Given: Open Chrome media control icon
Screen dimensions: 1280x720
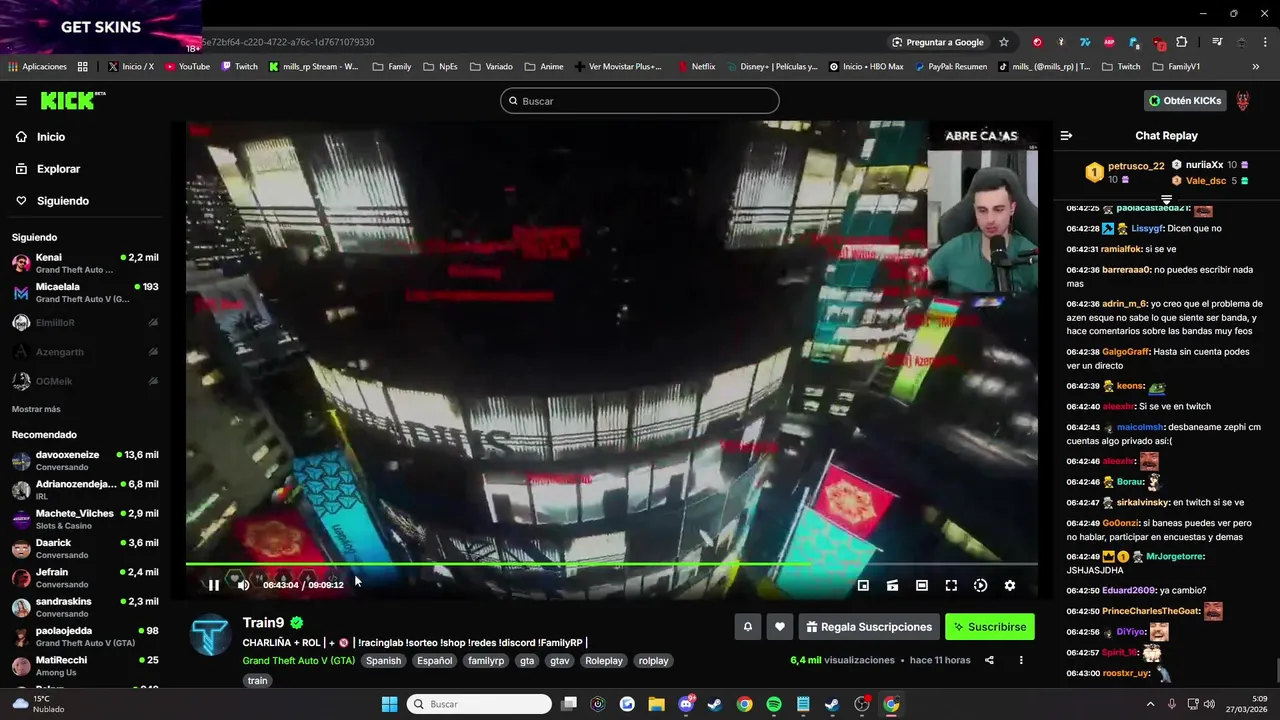Looking at the screenshot, I should tap(1217, 42).
